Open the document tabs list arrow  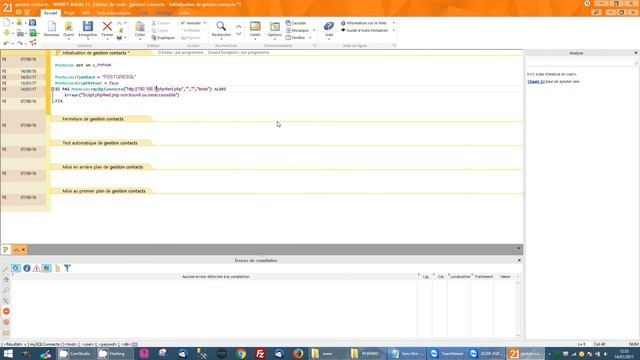(x=519, y=249)
